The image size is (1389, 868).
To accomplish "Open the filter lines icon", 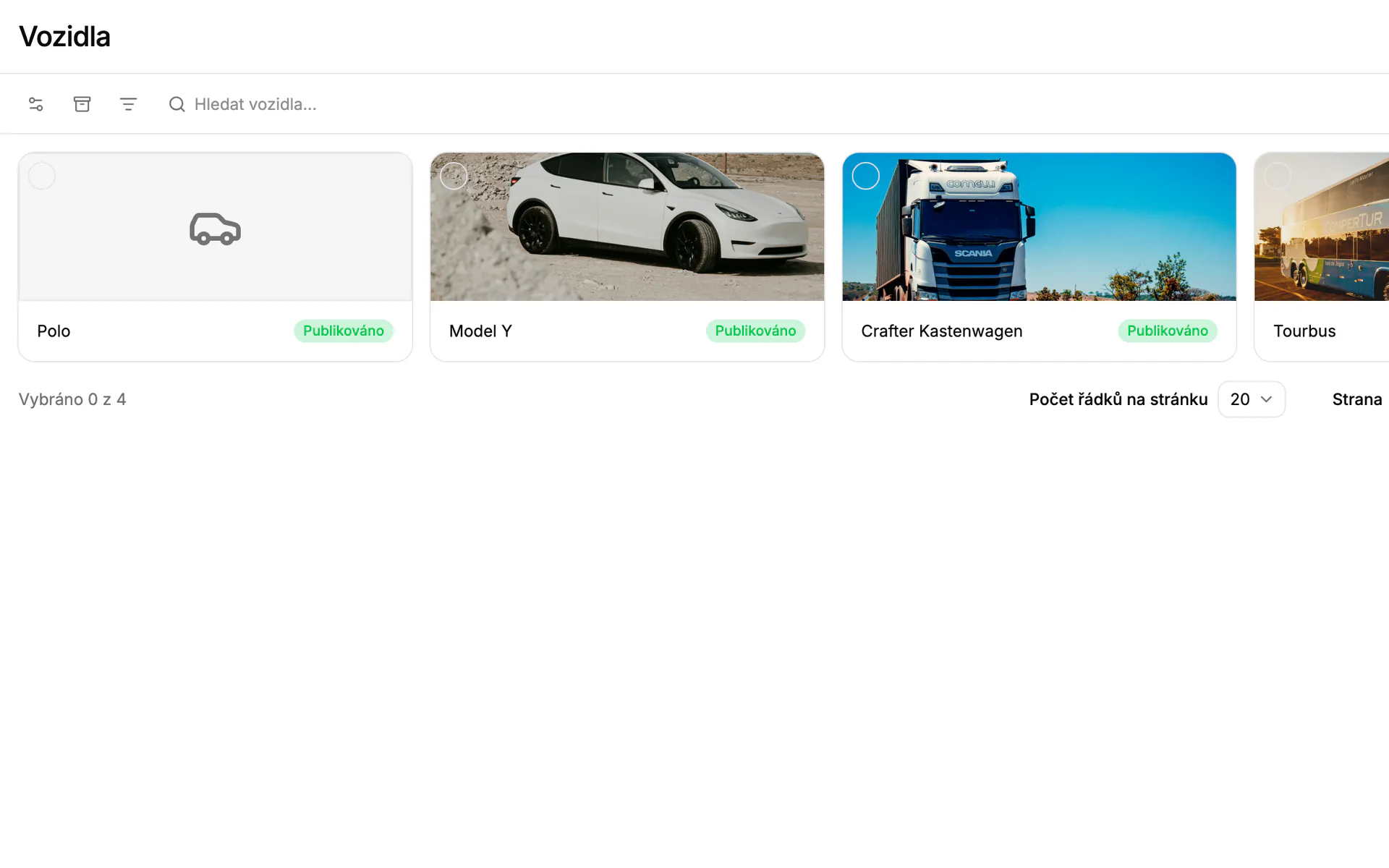I will [128, 104].
